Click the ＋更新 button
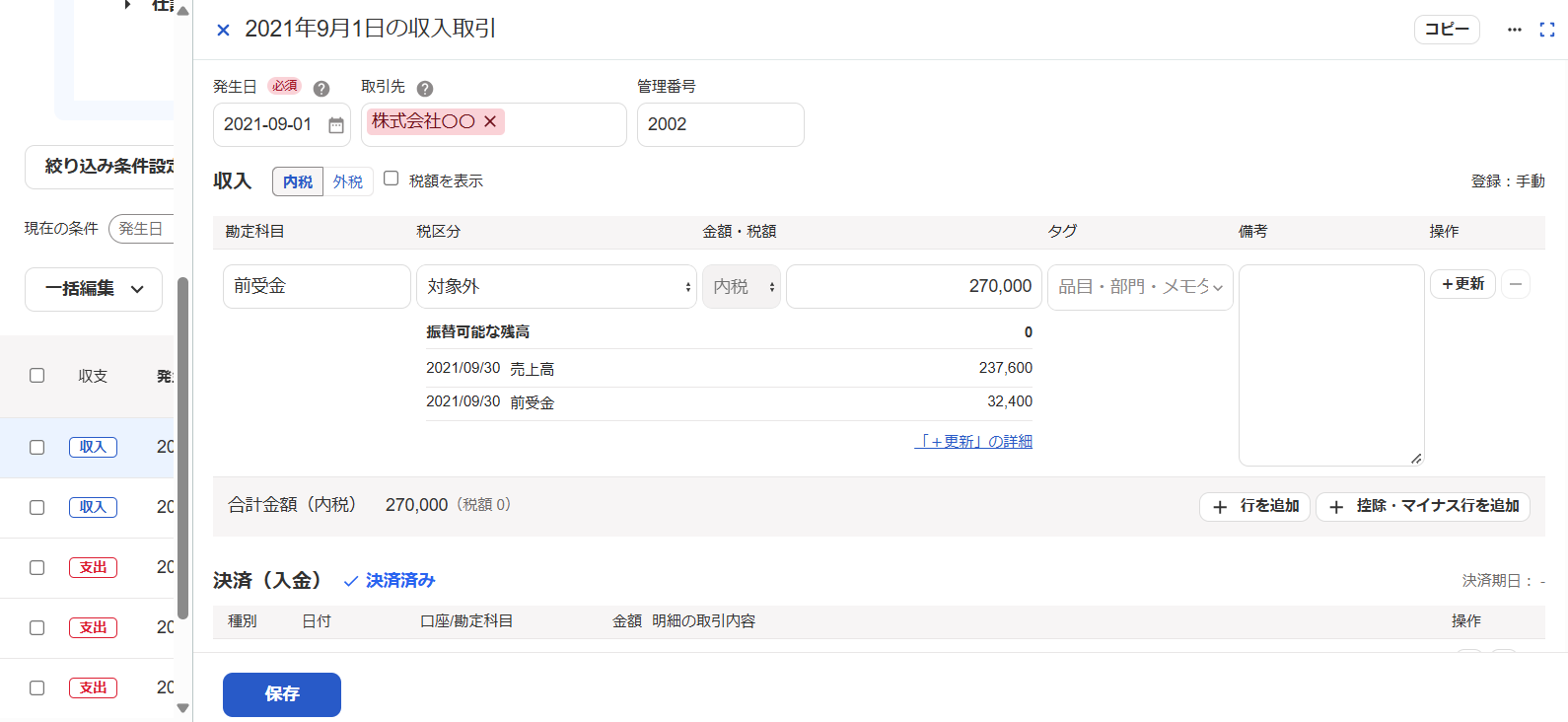The image size is (1568, 722). tap(1462, 284)
